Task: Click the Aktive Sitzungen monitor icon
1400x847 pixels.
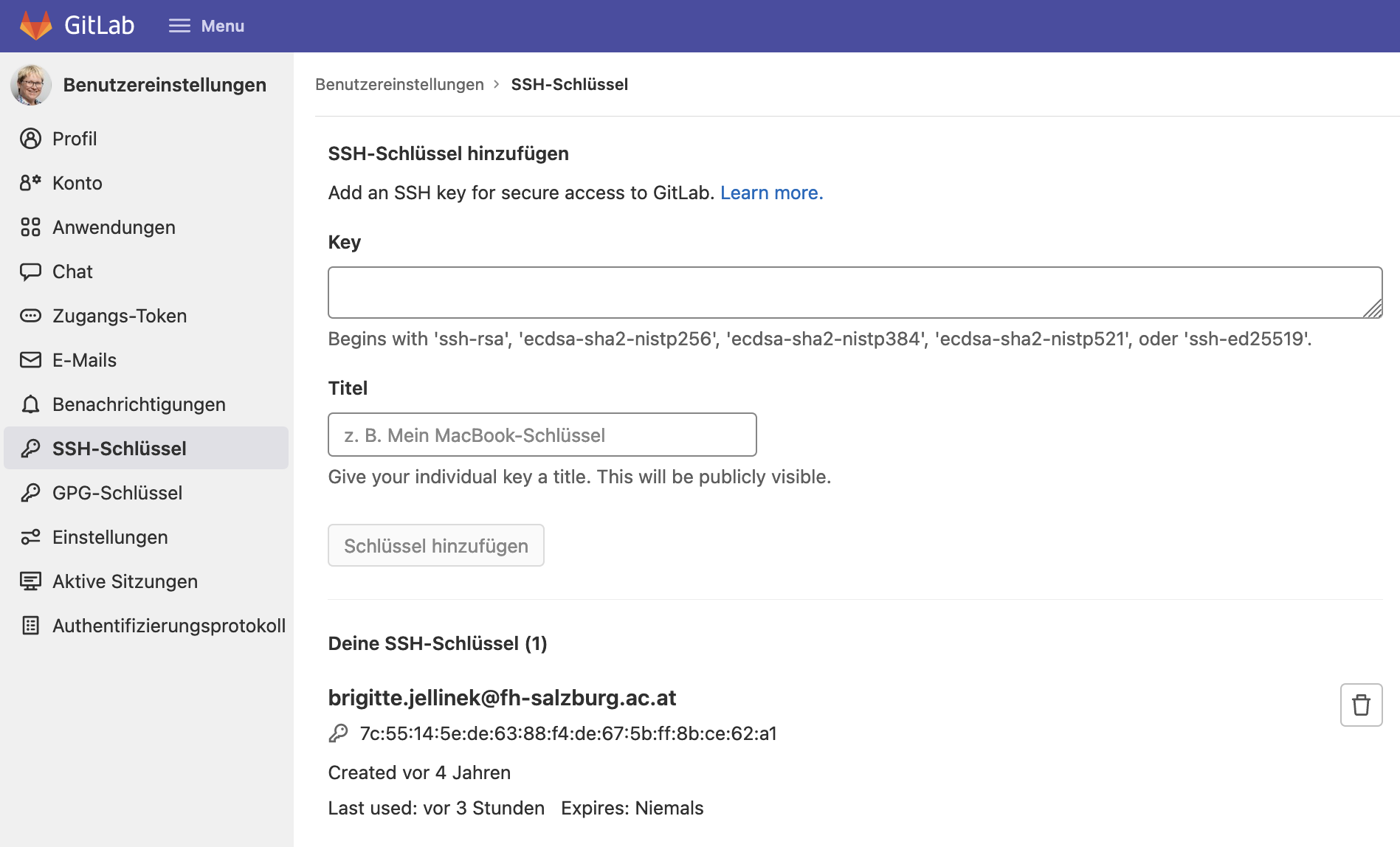Action: coord(30,581)
